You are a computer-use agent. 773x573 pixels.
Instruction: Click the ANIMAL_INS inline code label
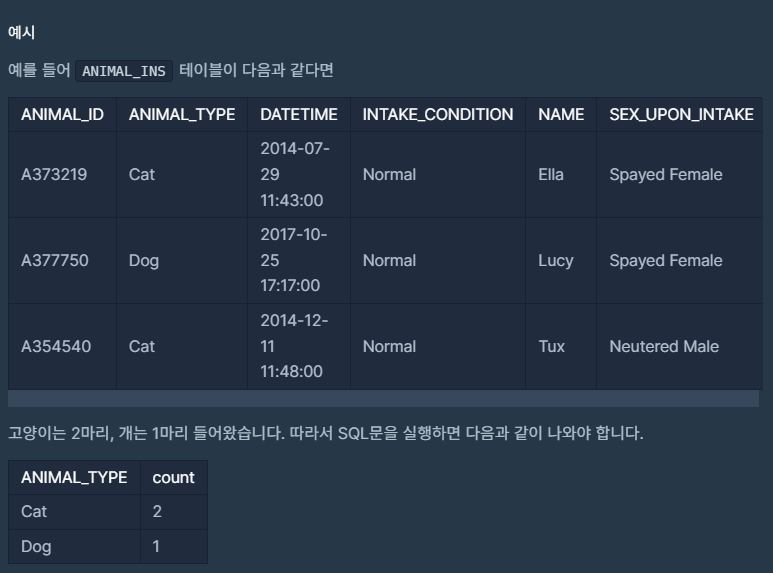tap(124, 71)
